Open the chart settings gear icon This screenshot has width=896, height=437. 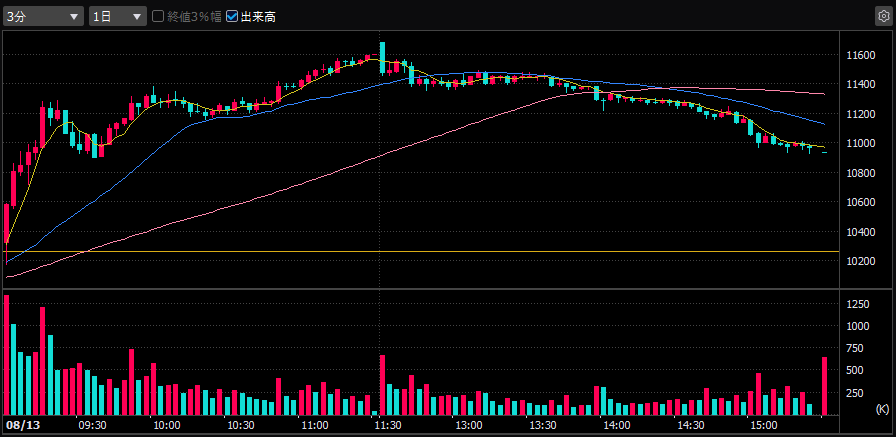883,16
